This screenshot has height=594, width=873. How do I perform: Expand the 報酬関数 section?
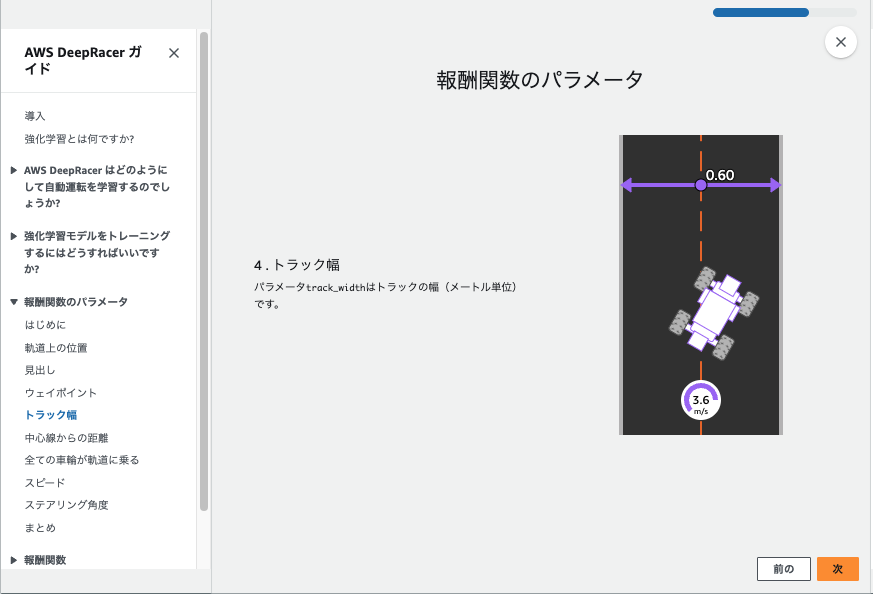[x=44, y=559]
